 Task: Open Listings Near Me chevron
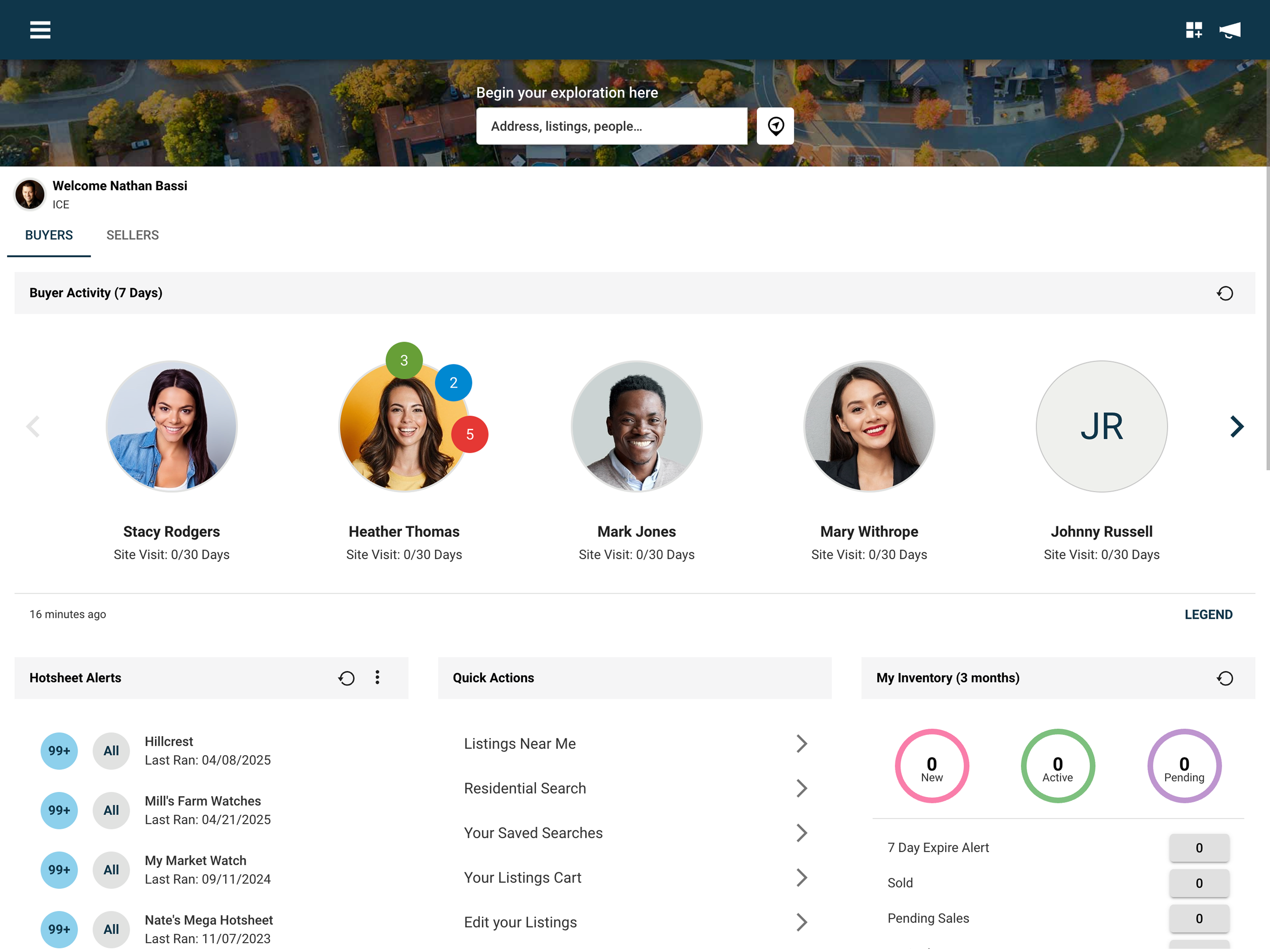pyautogui.click(x=802, y=744)
